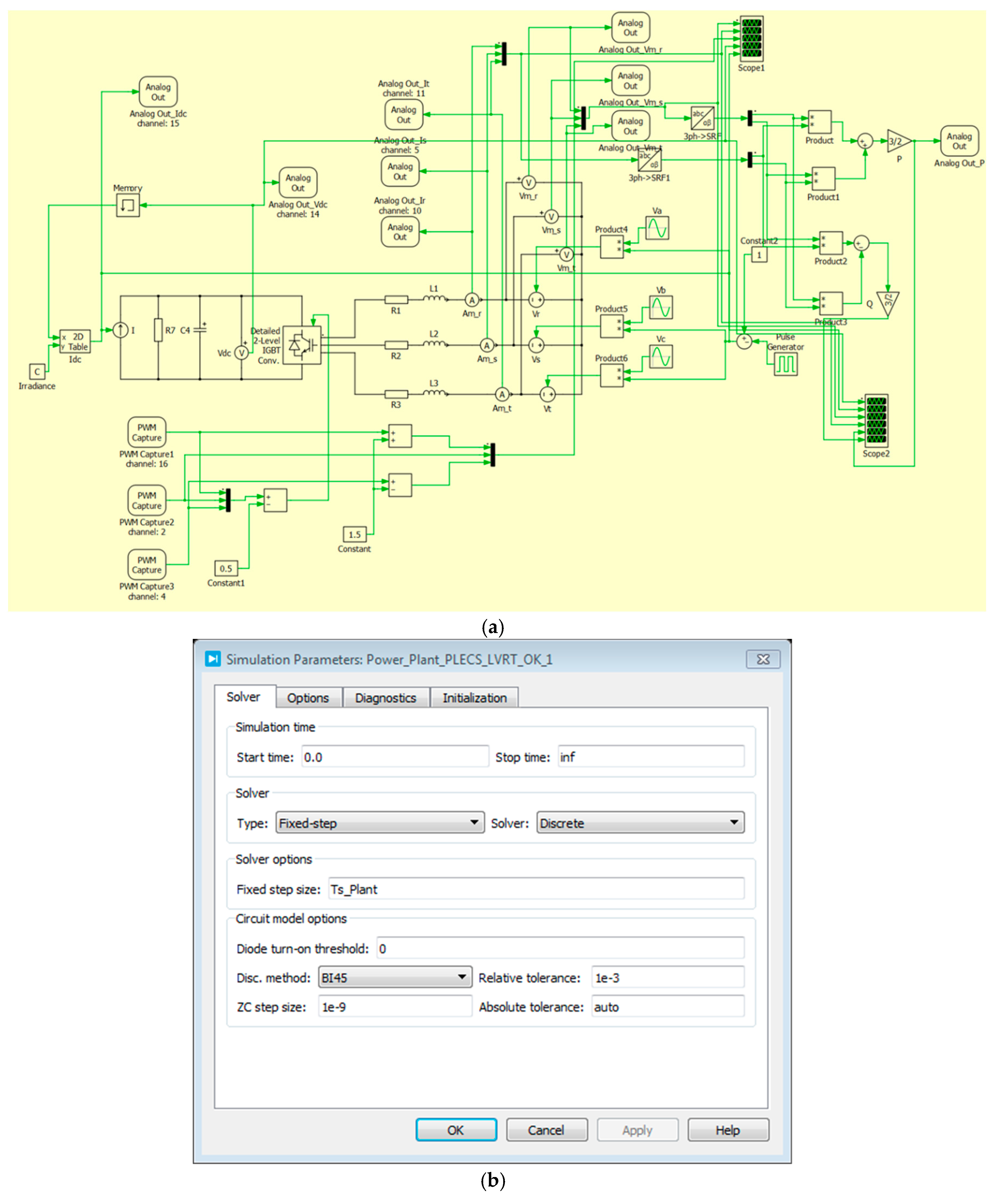Click the PWM Capture1 block
Screen dimensions: 998x1204
[x=146, y=432]
